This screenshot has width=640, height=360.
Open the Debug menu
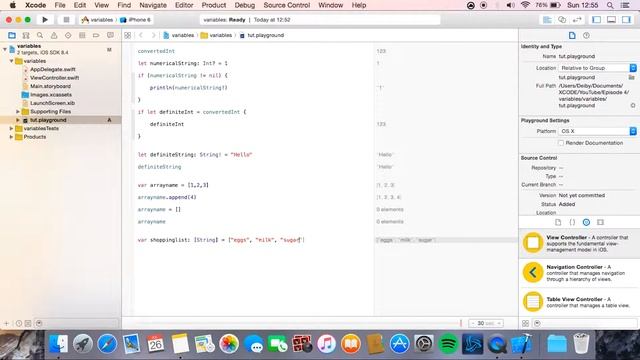[x=244, y=5]
